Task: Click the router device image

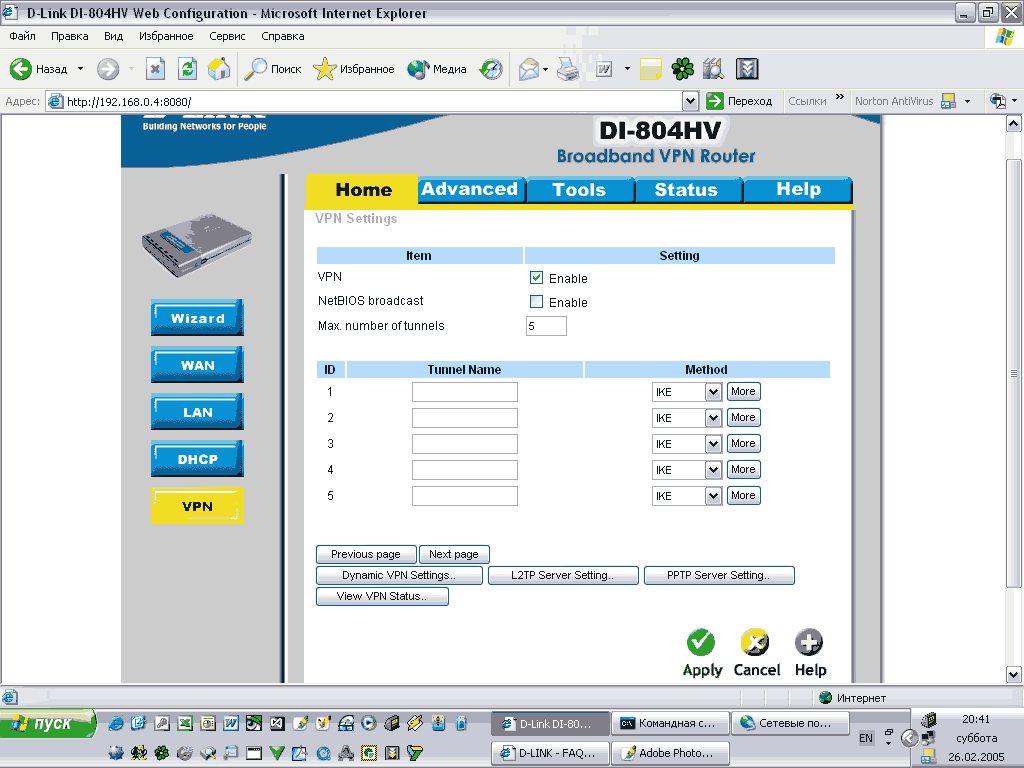Action: click(x=197, y=244)
